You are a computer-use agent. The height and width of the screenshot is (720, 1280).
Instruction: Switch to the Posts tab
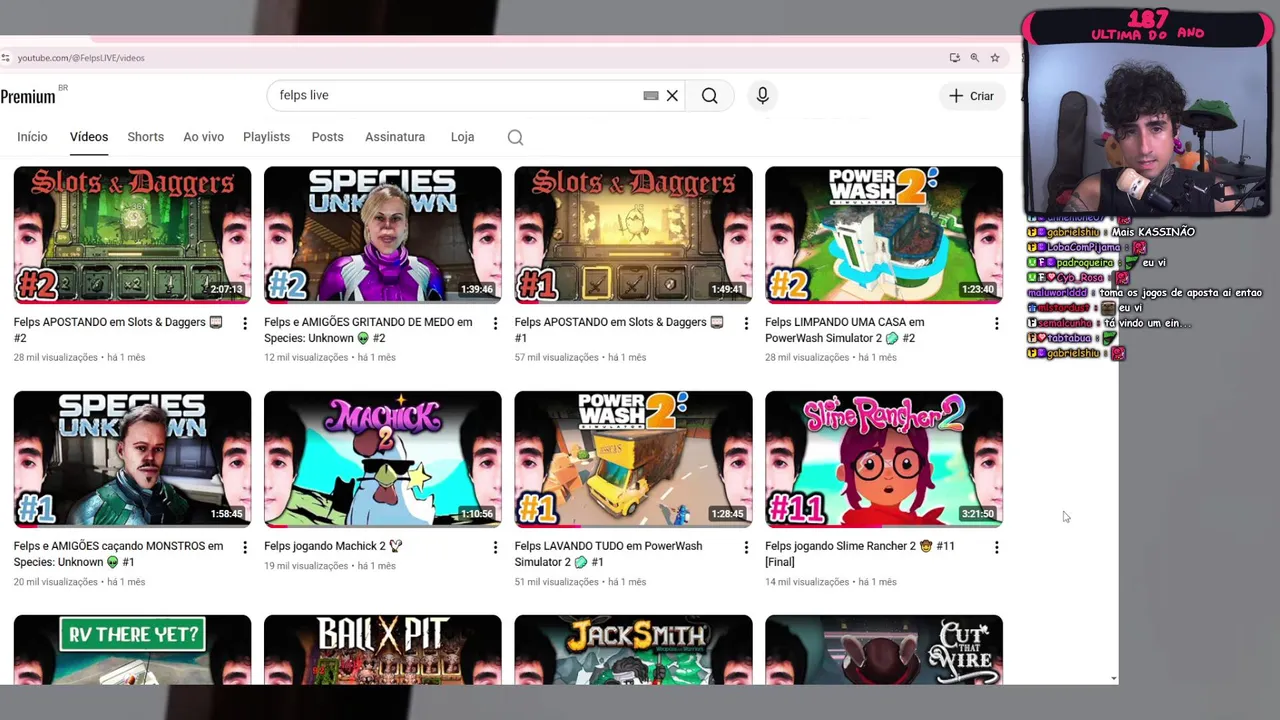(x=327, y=137)
